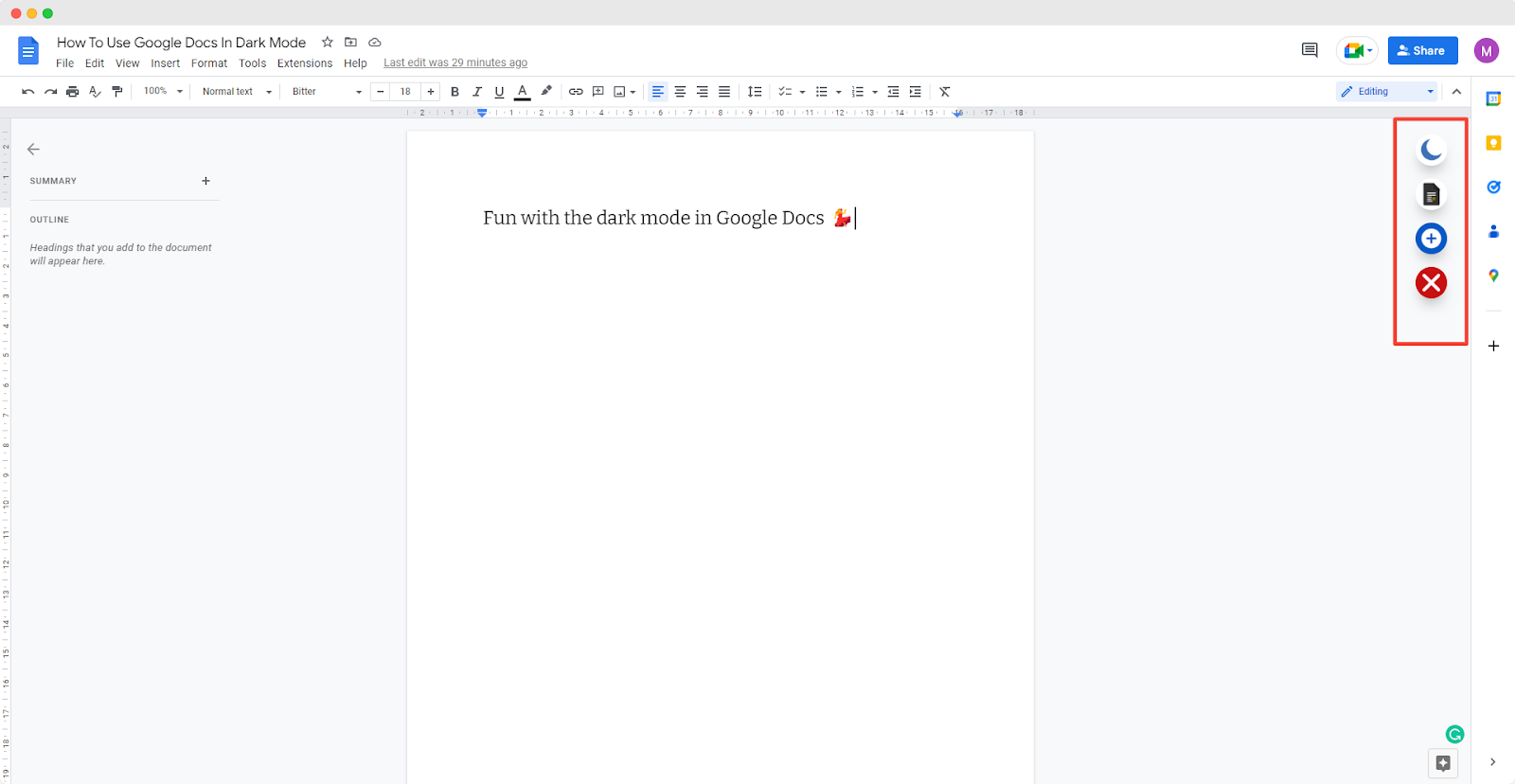Open the Extensions menu
This screenshot has height=784, width=1515.
pyautogui.click(x=305, y=63)
